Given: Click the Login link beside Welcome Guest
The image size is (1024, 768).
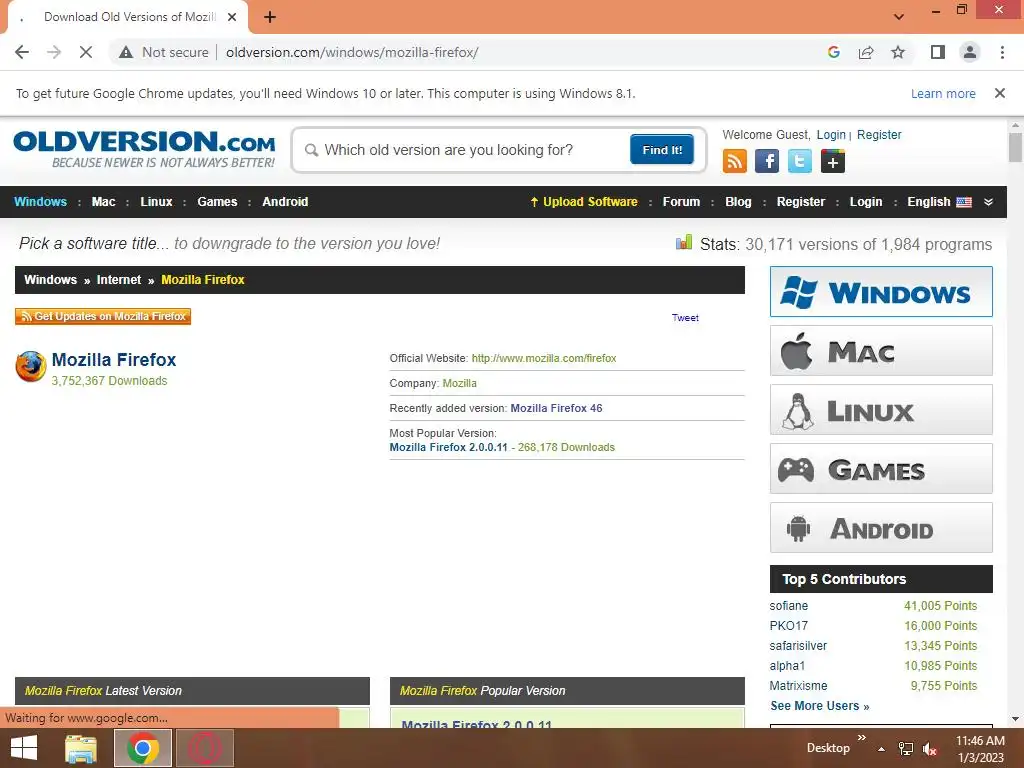Looking at the screenshot, I should [831, 135].
